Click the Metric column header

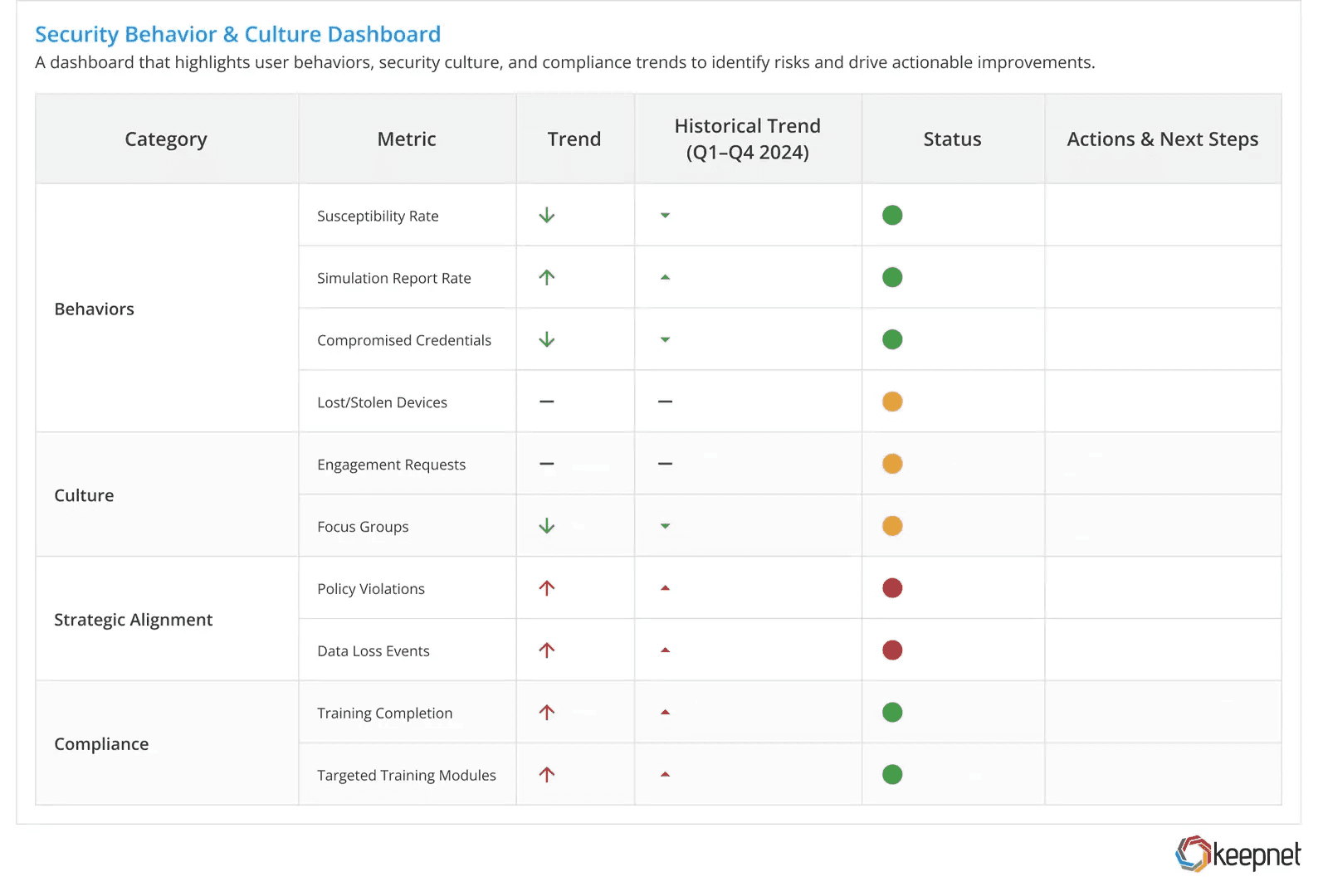(x=407, y=139)
